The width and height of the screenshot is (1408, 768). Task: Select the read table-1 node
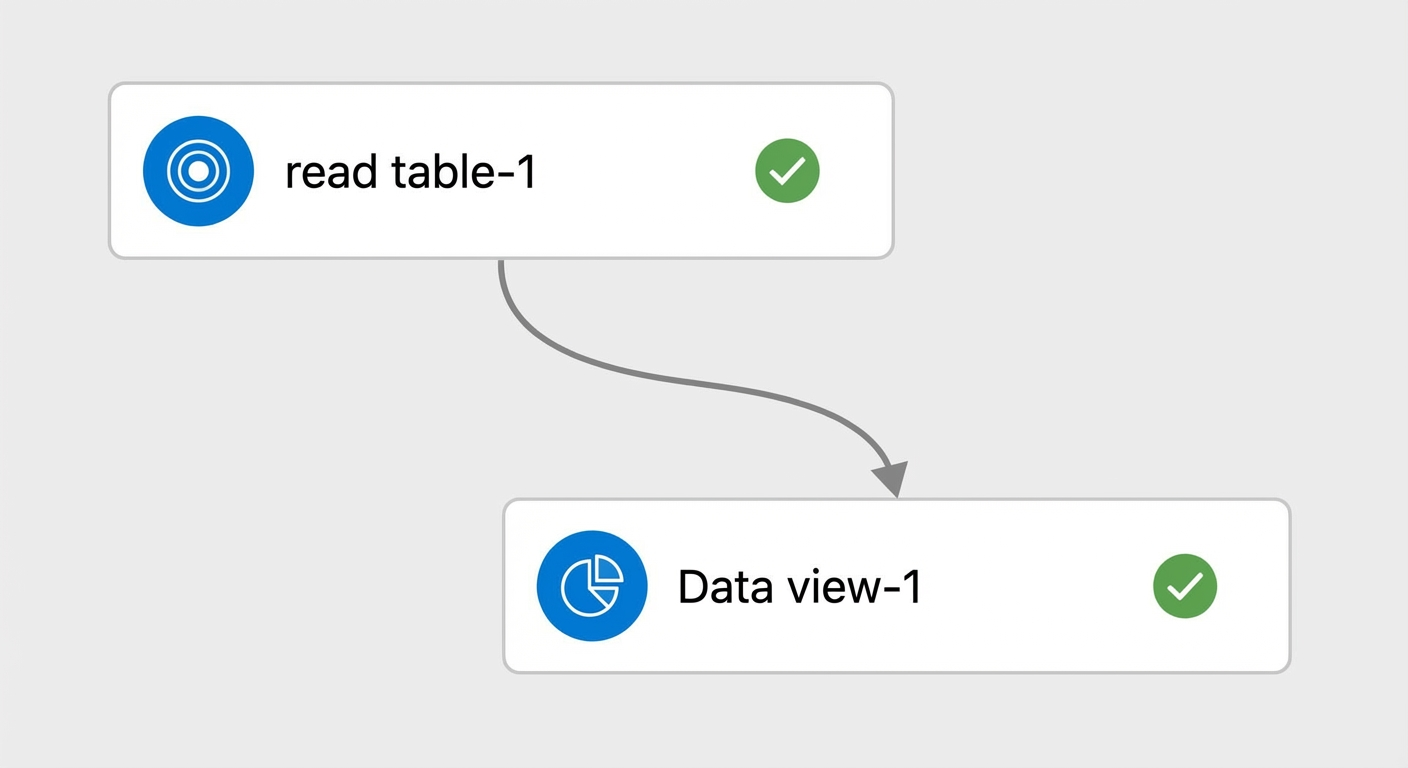coord(501,171)
